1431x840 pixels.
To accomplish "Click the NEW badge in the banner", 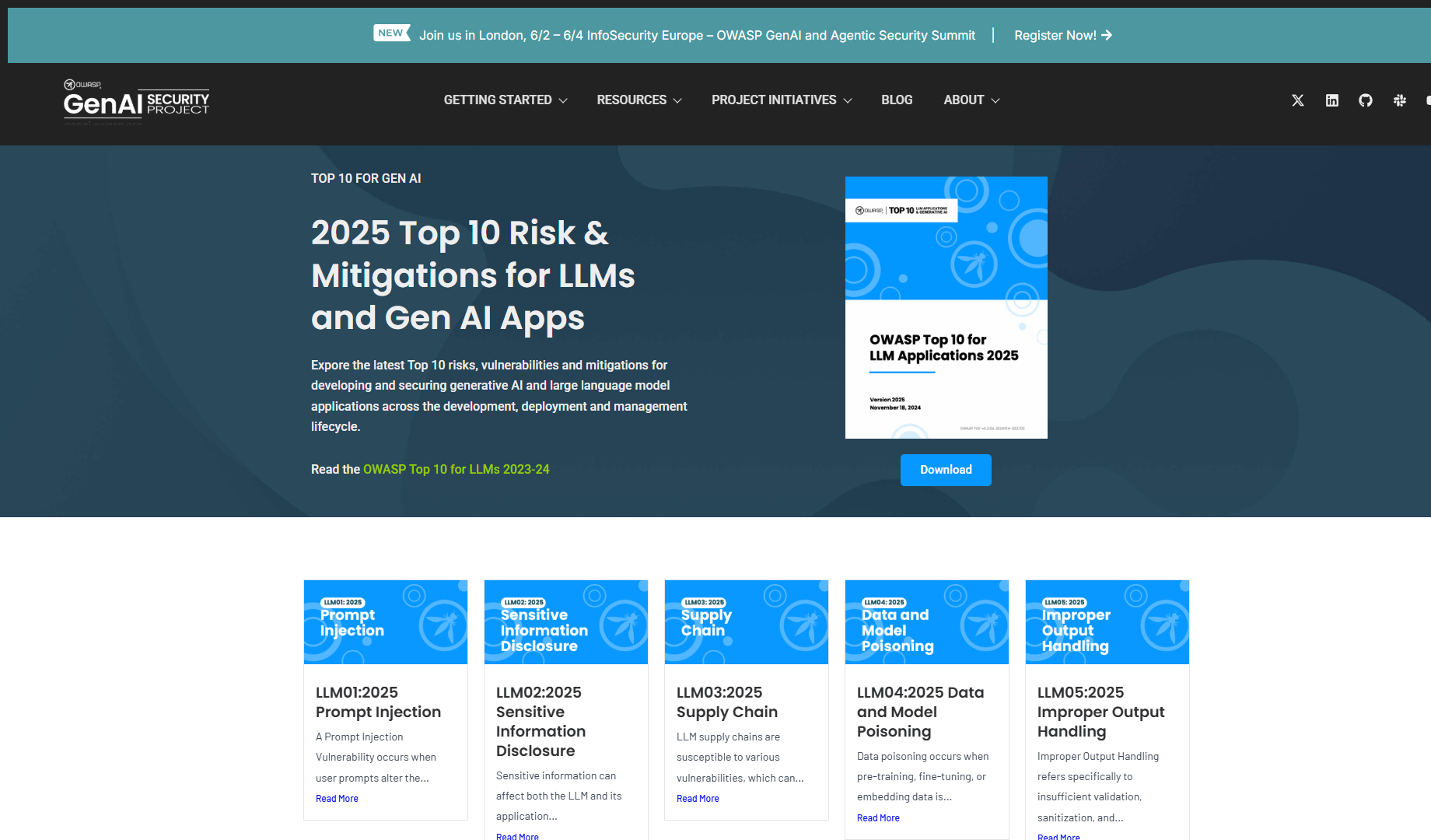I will tap(391, 33).
